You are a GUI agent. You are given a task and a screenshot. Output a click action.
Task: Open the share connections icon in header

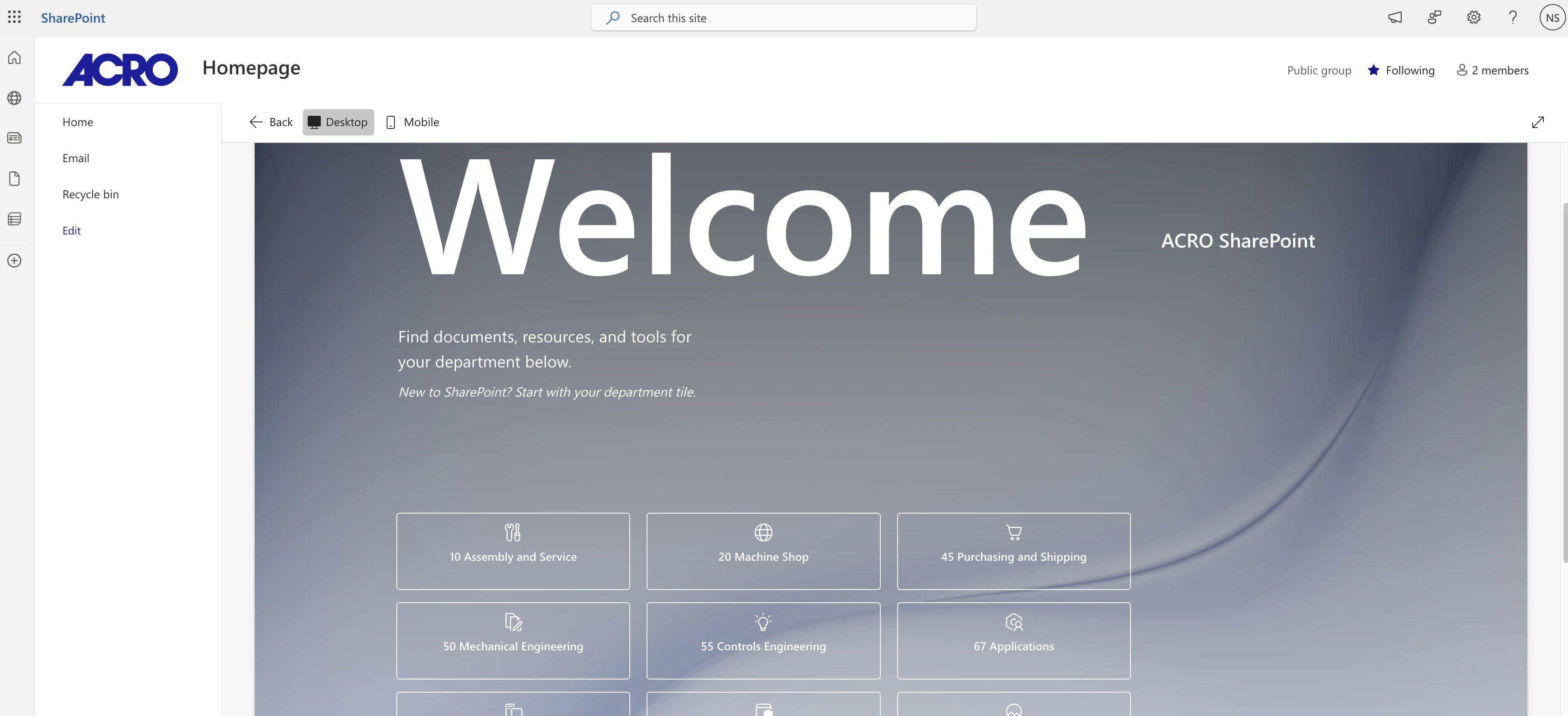(x=1434, y=18)
